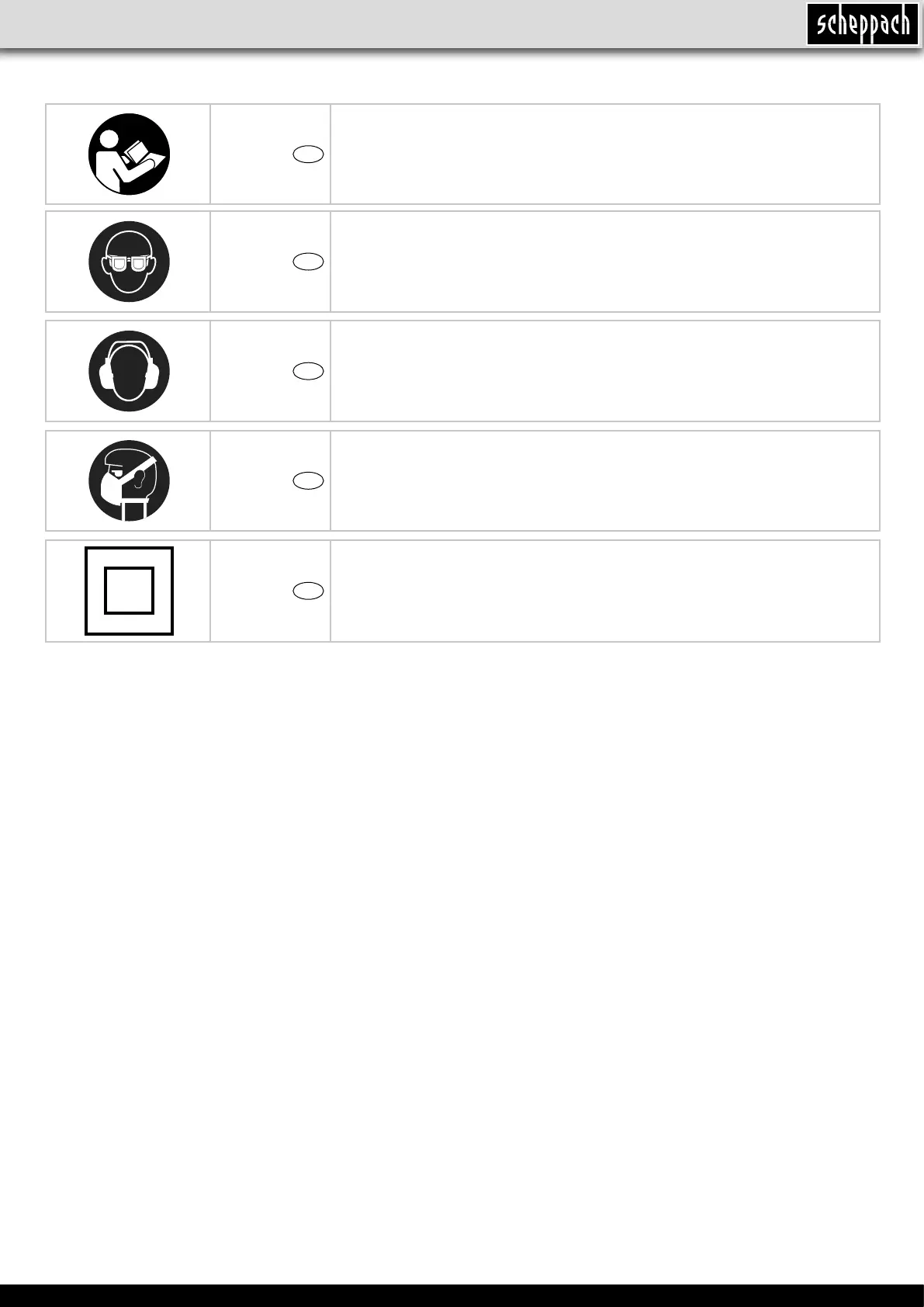924x1307 pixels.
Task: Select the dust mask breathing protection symbol
Action: (129, 481)
